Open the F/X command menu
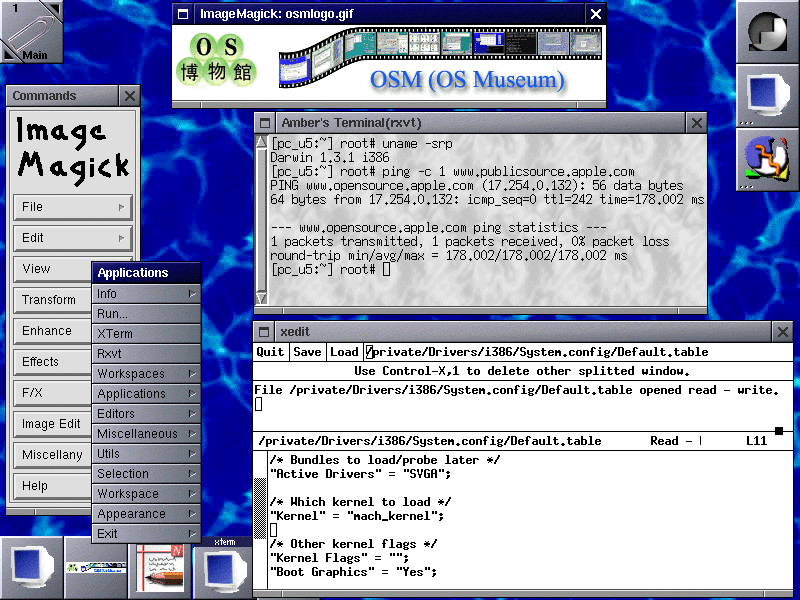 (53, 393)
